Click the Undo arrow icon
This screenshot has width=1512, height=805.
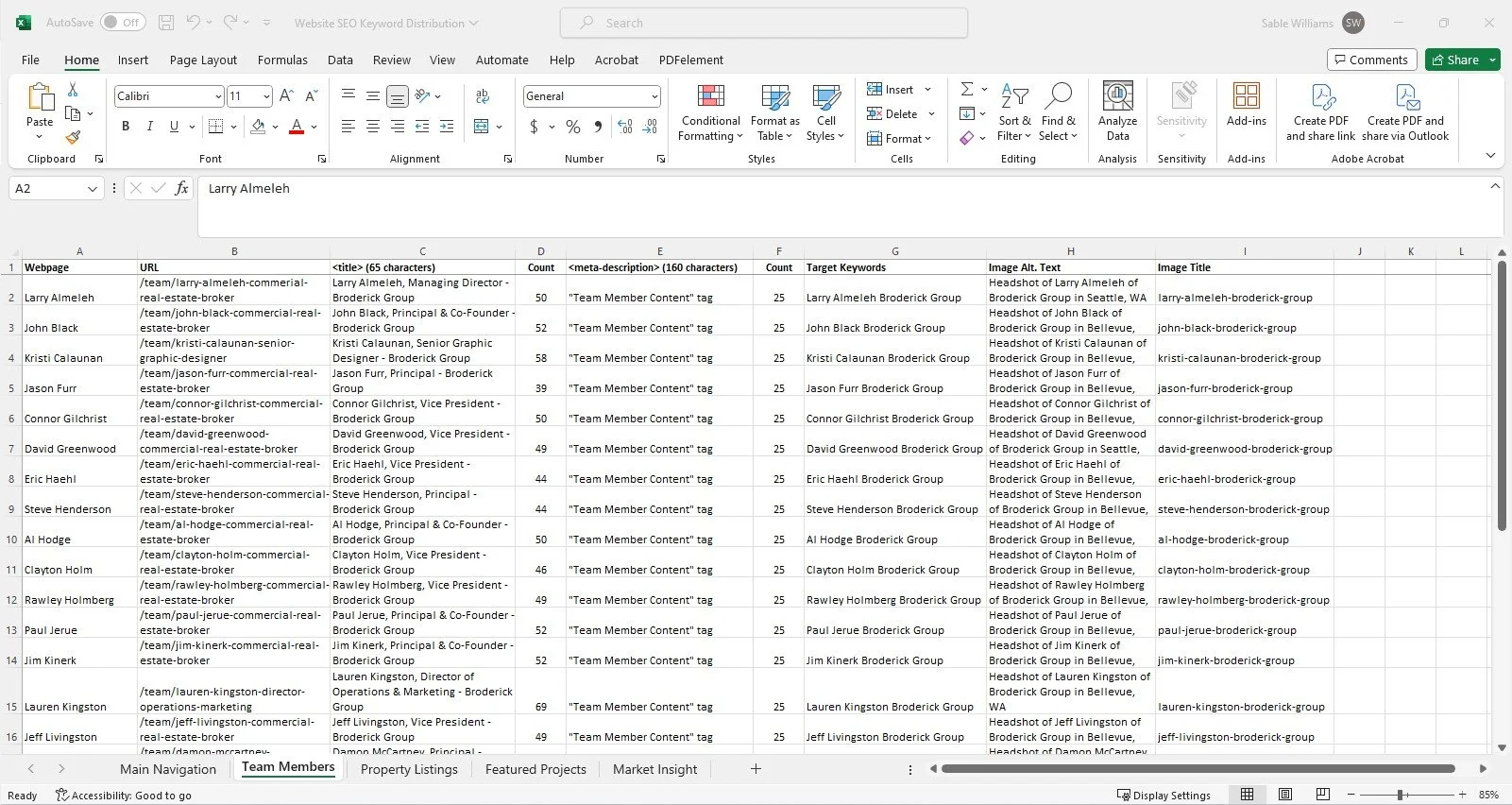point(193,23)
